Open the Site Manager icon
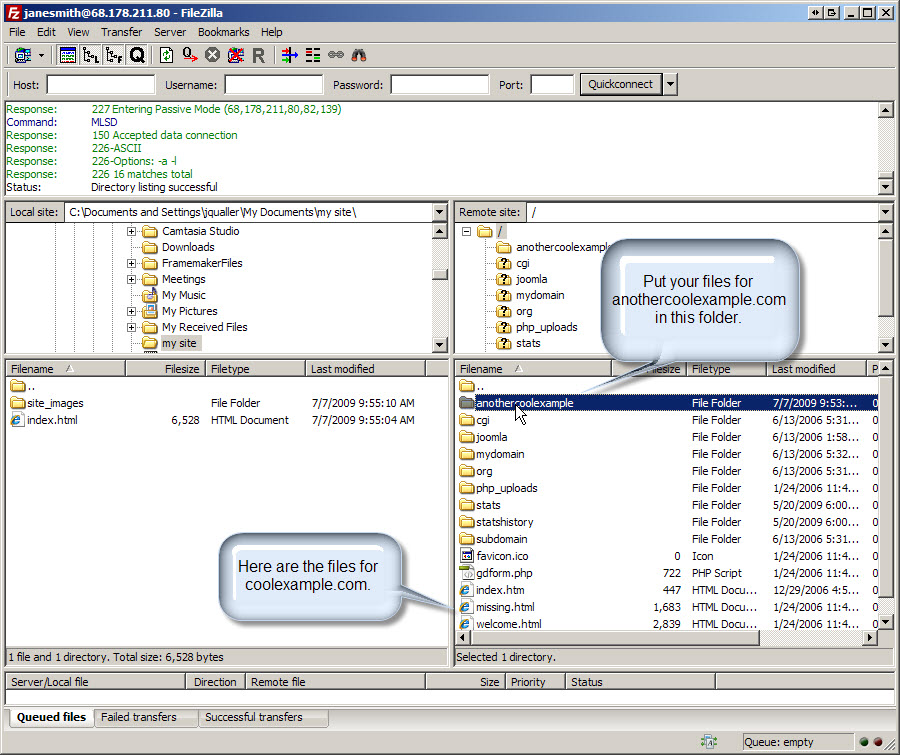The image size is (900, 755). click(x=23, y=55)
